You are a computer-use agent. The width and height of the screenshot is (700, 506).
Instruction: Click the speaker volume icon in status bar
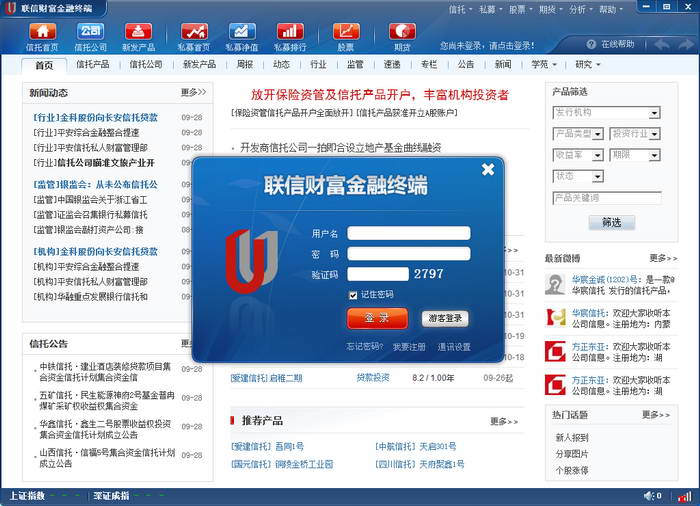[x=649, y=496]
